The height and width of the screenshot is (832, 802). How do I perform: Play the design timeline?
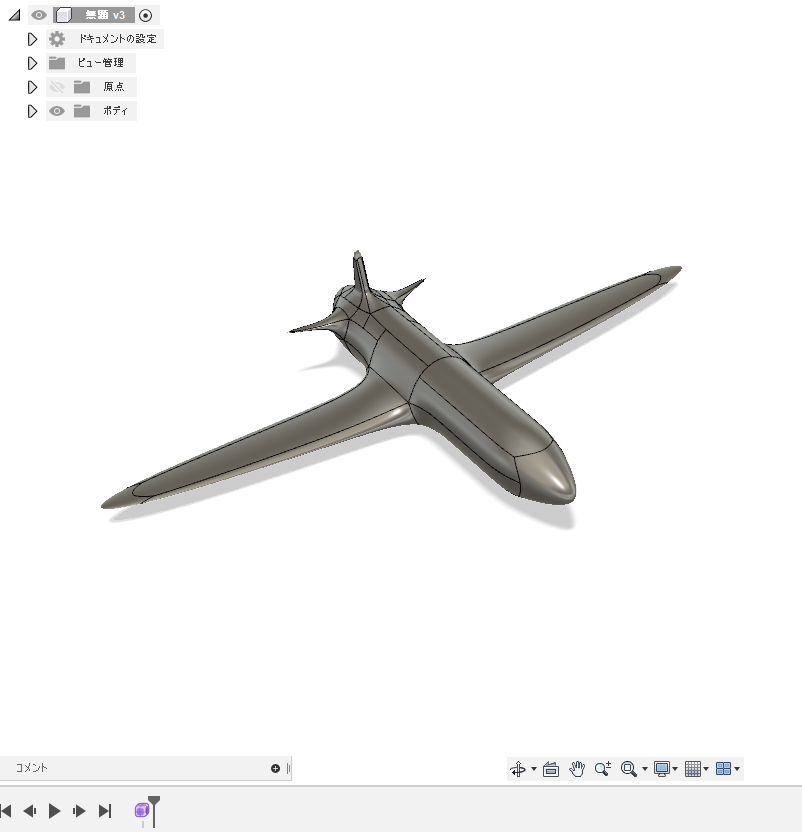click(54, 811)
